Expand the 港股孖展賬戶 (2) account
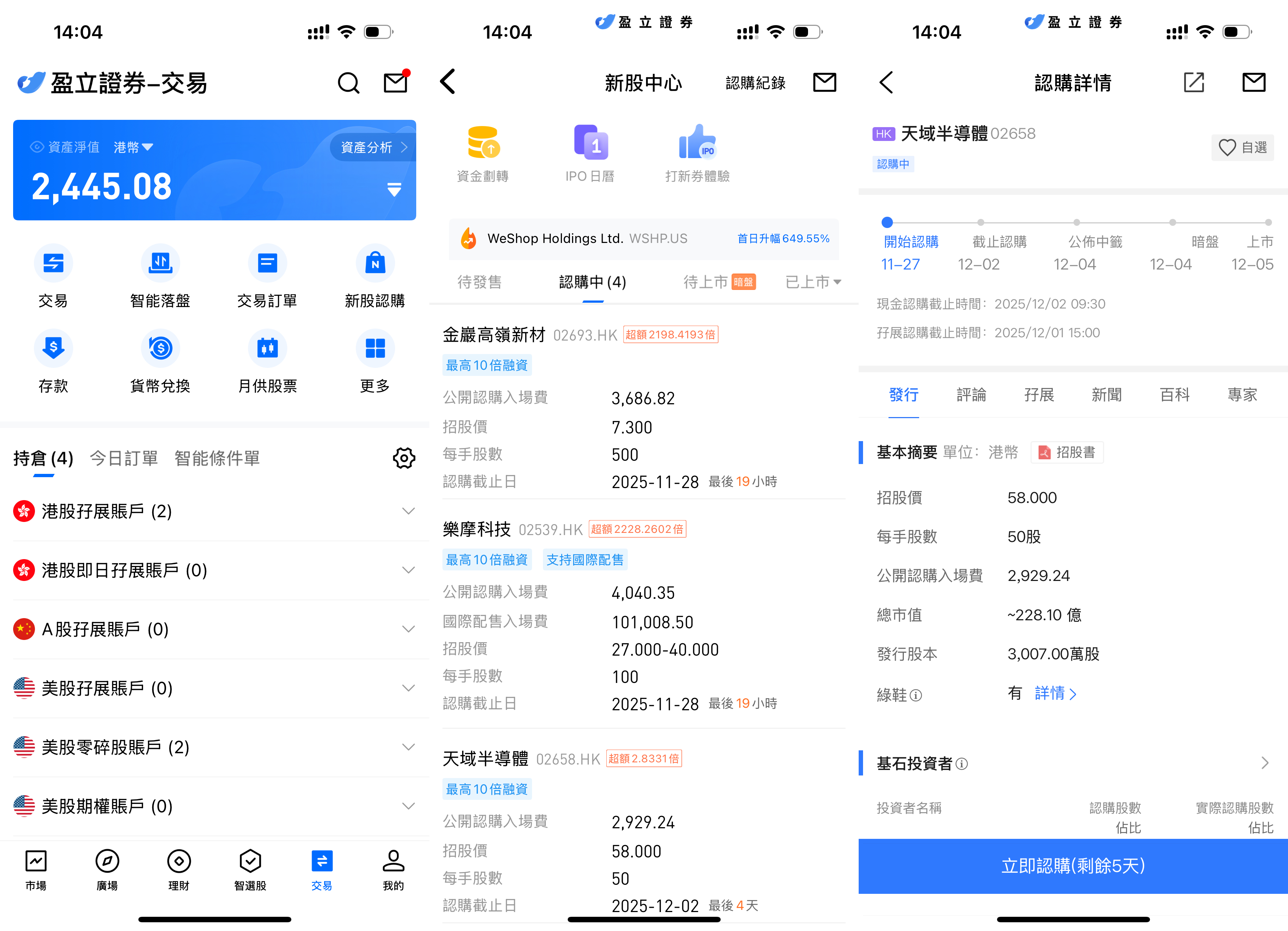The height and width of the screenshot is (931, 1288). pyautogui.click(x=408, y=511)
